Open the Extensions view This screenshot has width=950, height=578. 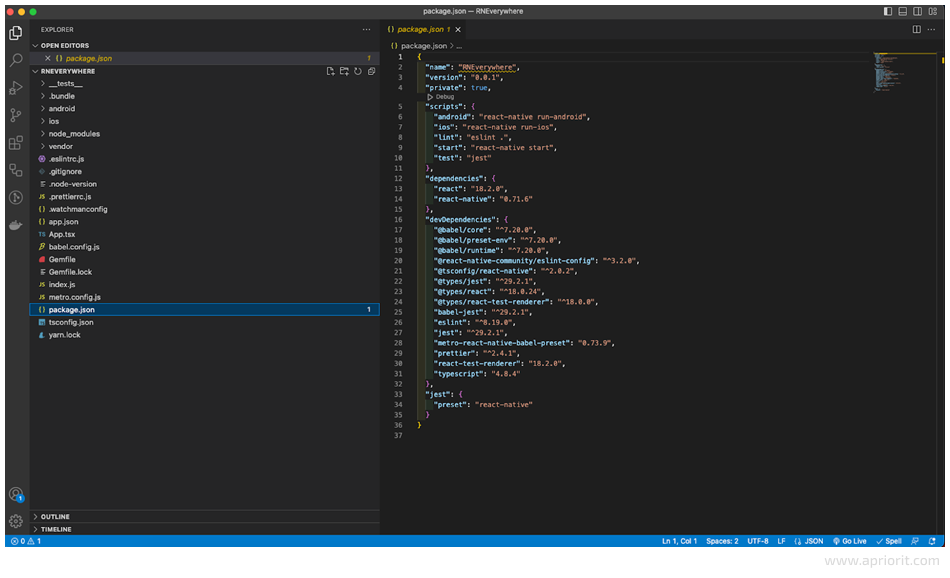click(16, 143)
